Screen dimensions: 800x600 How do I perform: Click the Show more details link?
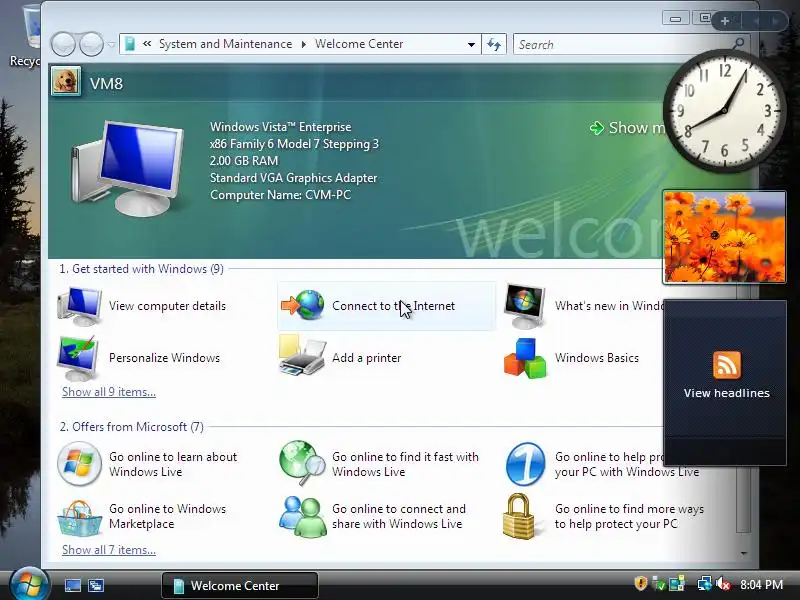pyautogui.click(x=628, y=128)
